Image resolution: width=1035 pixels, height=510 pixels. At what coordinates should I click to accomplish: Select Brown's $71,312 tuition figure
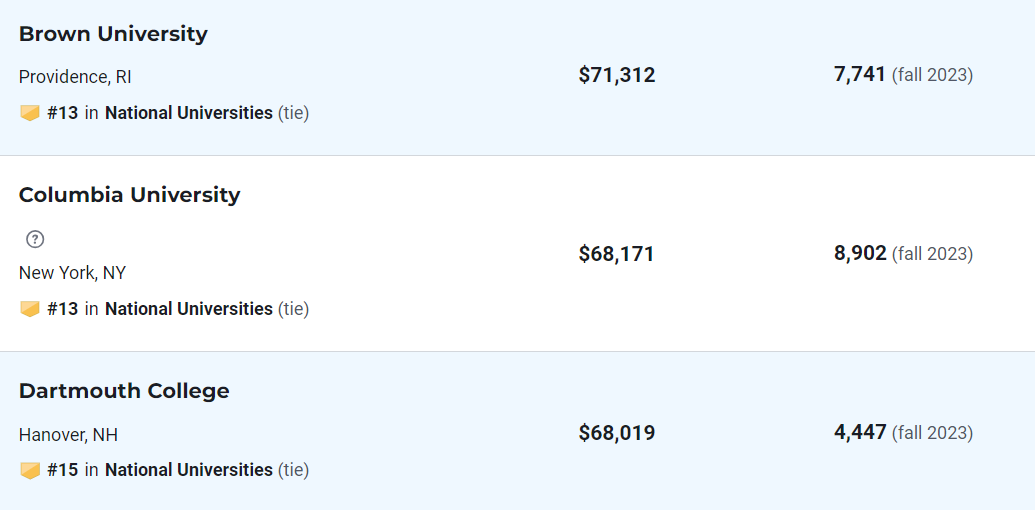pyautogui.click(x=617, y=75)
